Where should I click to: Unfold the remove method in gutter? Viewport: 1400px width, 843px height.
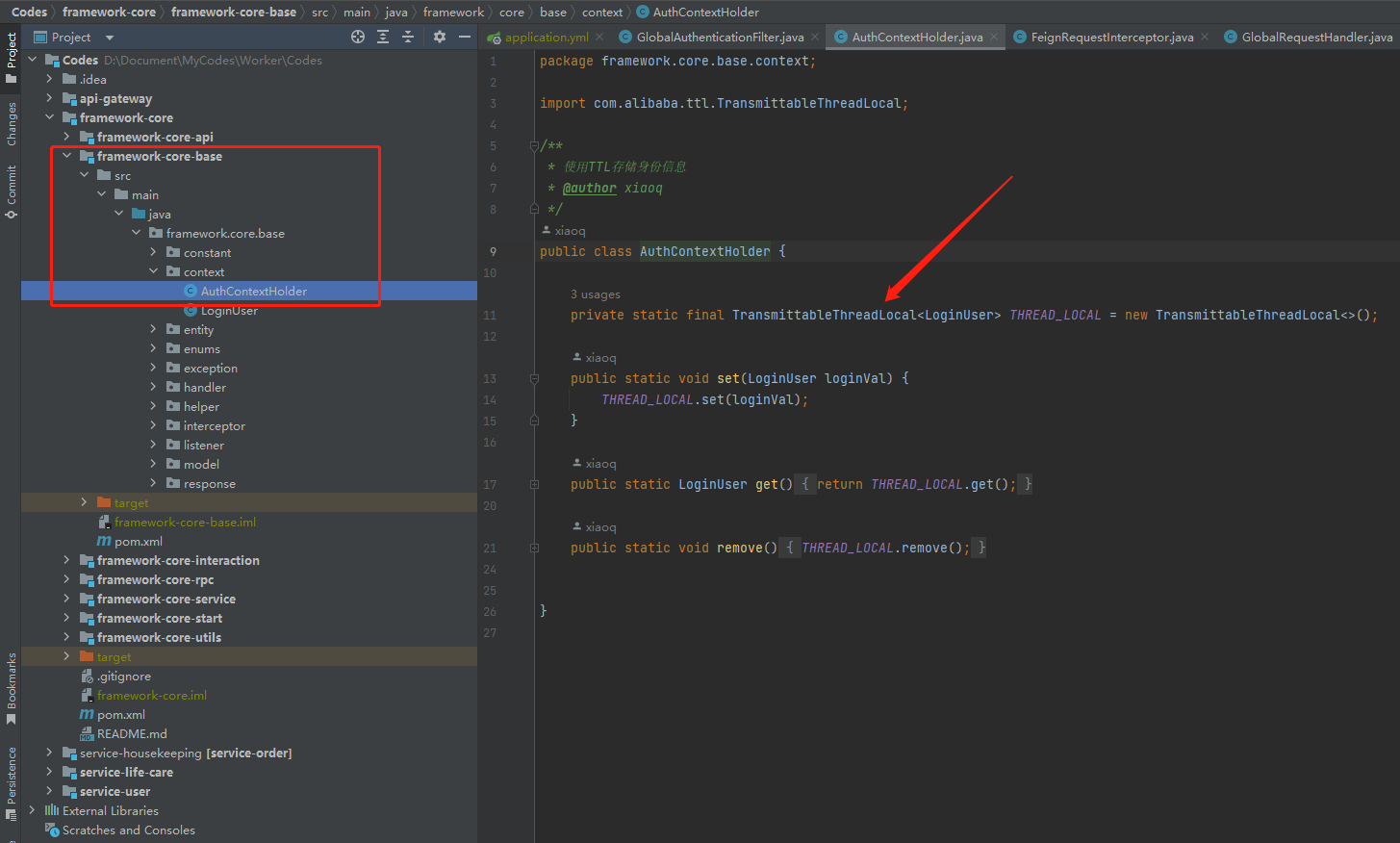coord(534,548)
